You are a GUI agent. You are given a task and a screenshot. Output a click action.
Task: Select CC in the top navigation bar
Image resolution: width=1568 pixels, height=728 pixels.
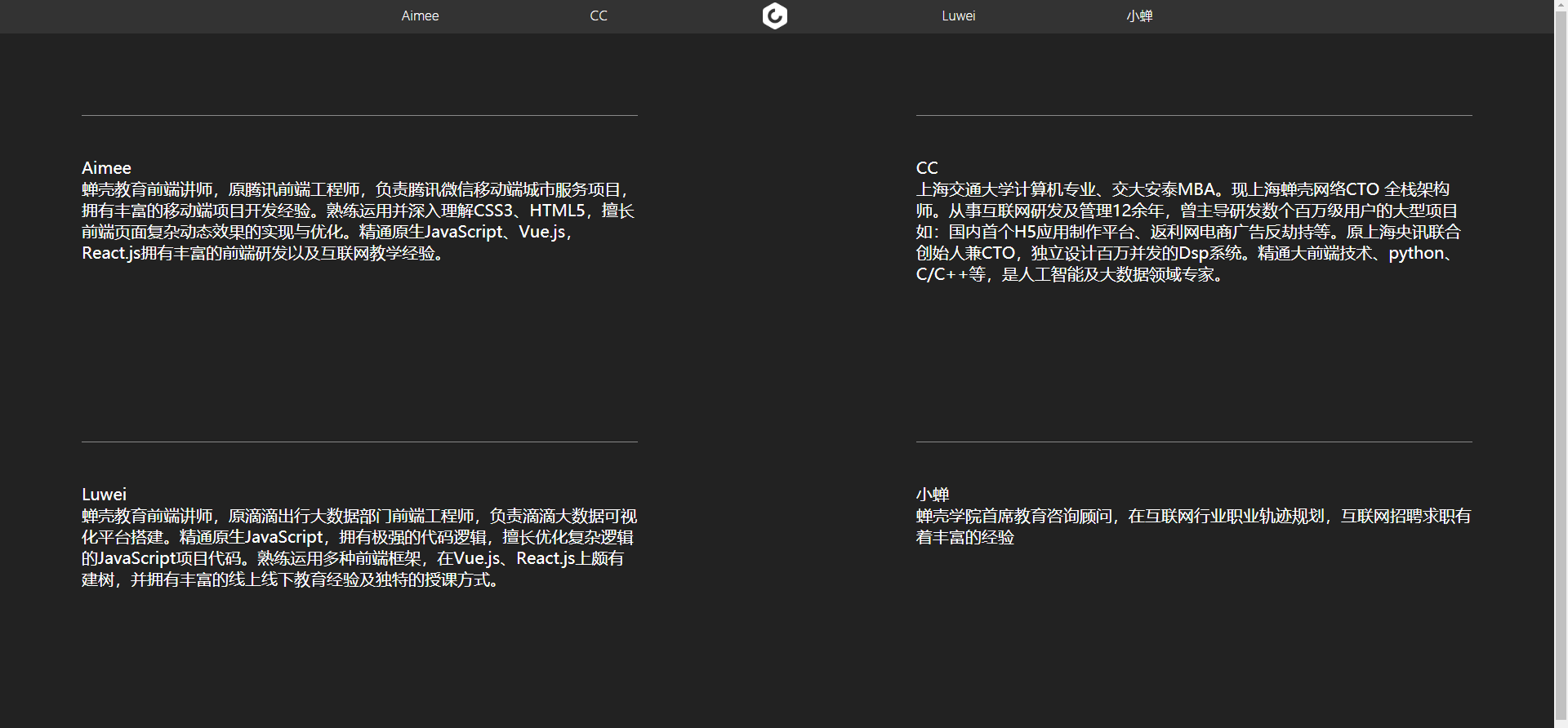pyautogui.click(x=599, y=16)
